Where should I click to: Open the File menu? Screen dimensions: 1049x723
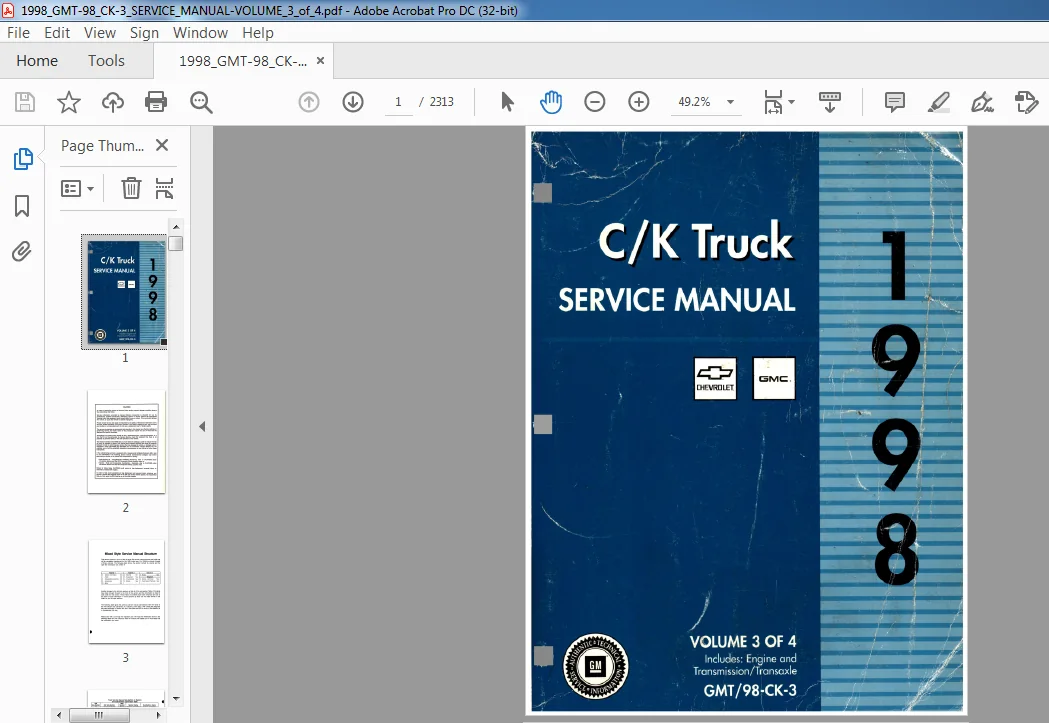(18, 33)
